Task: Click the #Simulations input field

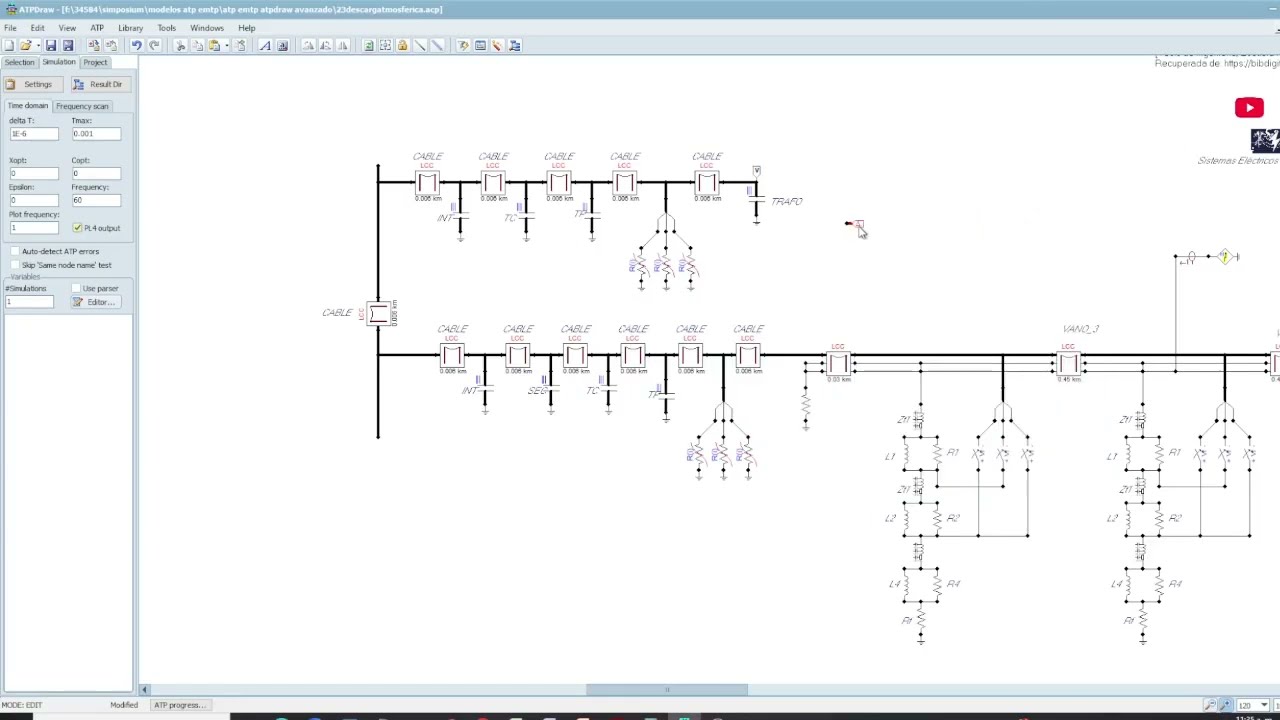Action: click(x=30, y=302)
